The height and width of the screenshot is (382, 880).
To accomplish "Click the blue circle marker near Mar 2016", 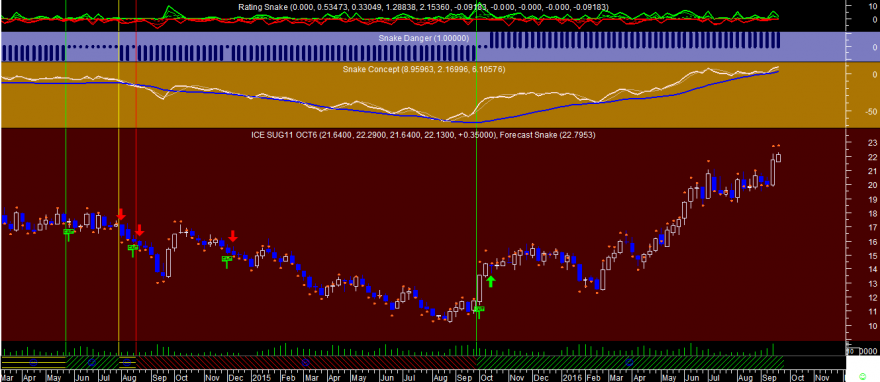I will tap(629, 362).
